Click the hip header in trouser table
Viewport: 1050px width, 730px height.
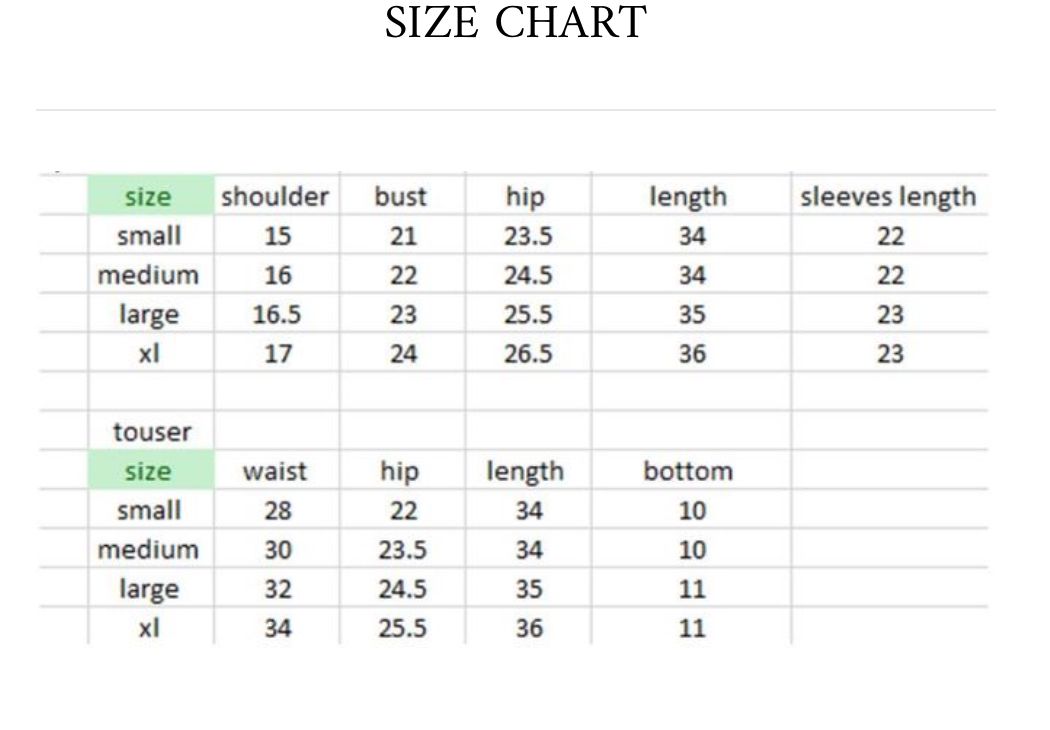coord(400,471)
